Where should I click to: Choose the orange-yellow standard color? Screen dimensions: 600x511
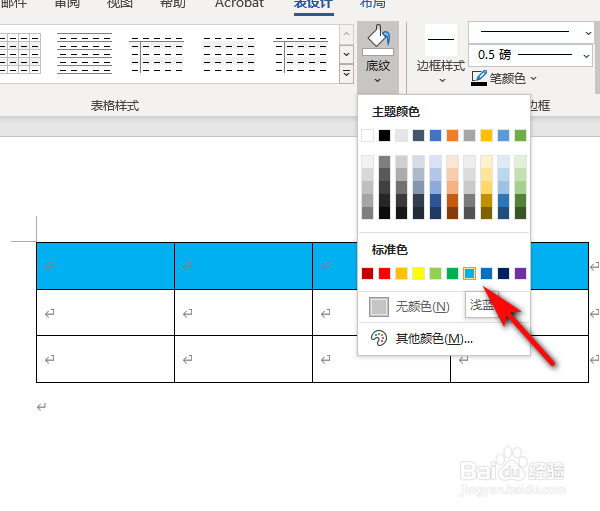401,273
